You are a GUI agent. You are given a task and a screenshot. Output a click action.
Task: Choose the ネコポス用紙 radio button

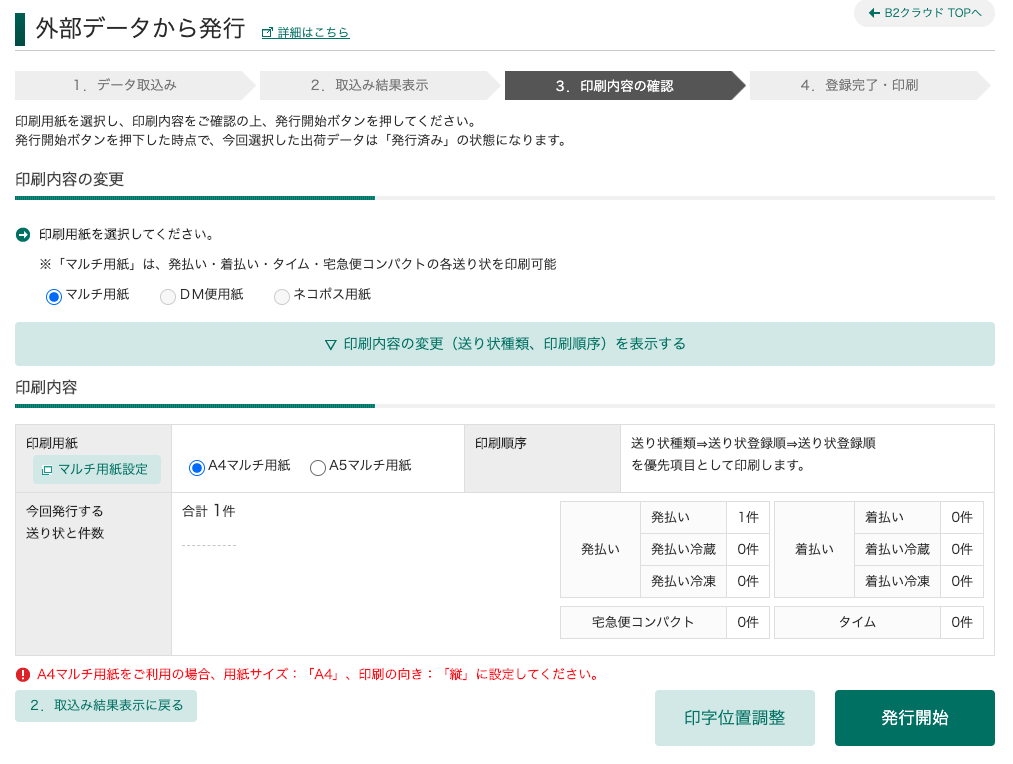(x=282, y=296)
